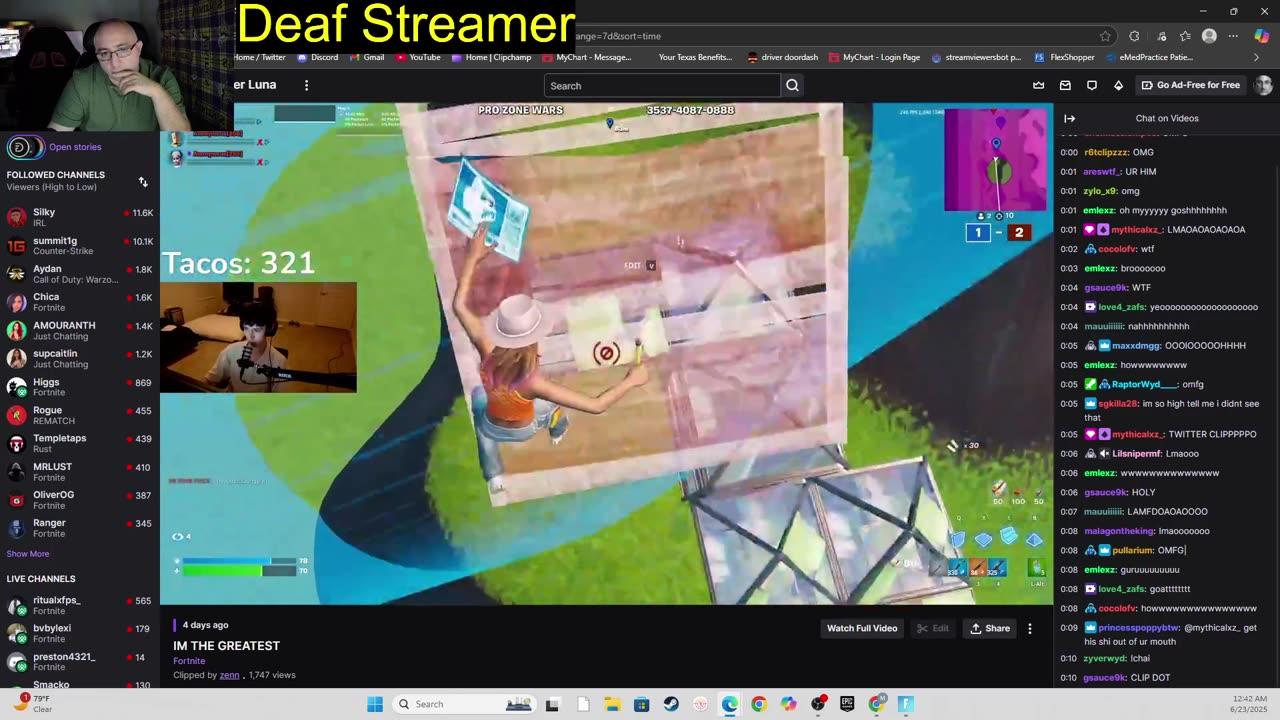Open Twitch Prime loot crown icon

(x=1038, y=85)
